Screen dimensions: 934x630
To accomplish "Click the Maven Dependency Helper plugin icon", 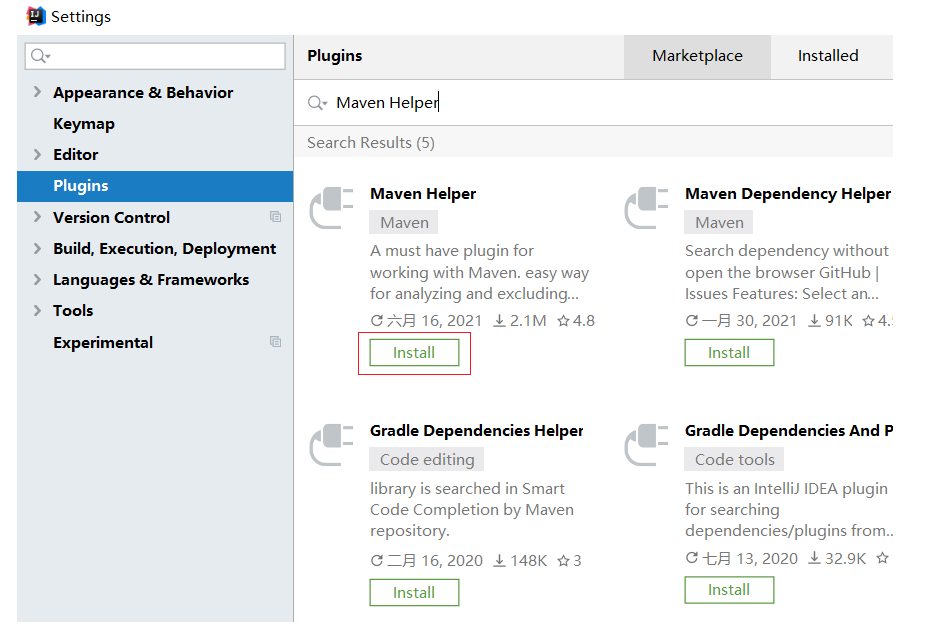I will [646, 208].
